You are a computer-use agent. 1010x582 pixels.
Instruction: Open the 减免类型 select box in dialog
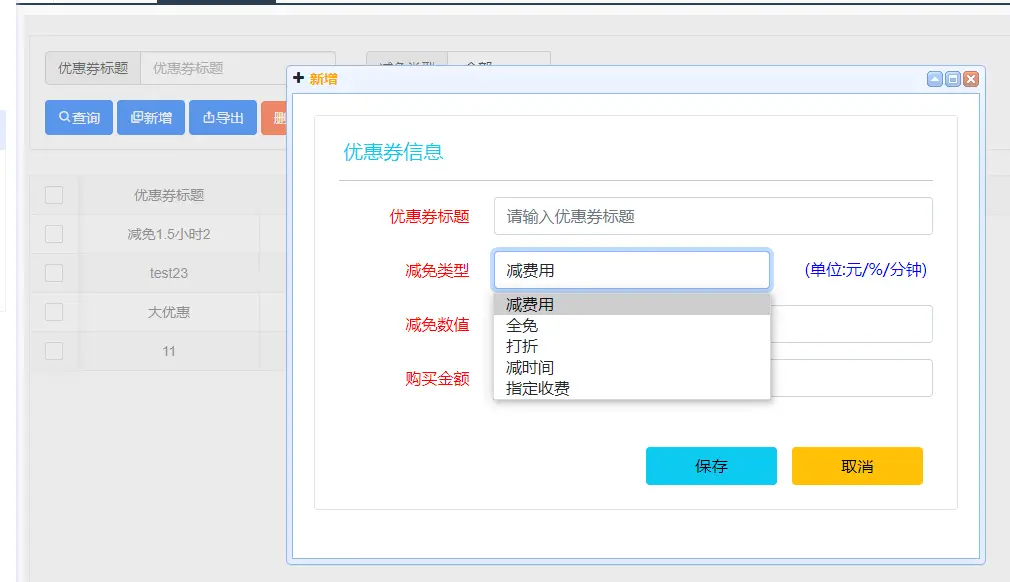pyautogui.click(x=631, y=270)
